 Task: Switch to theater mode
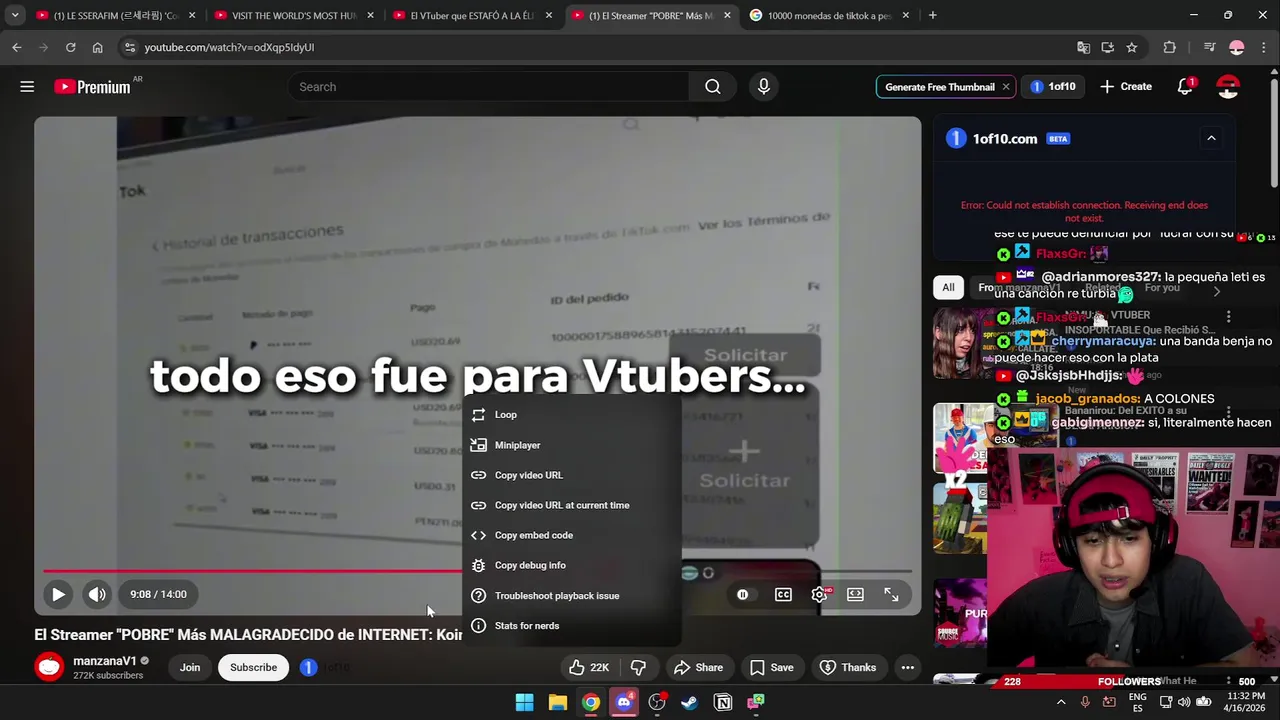pos(855,594)
